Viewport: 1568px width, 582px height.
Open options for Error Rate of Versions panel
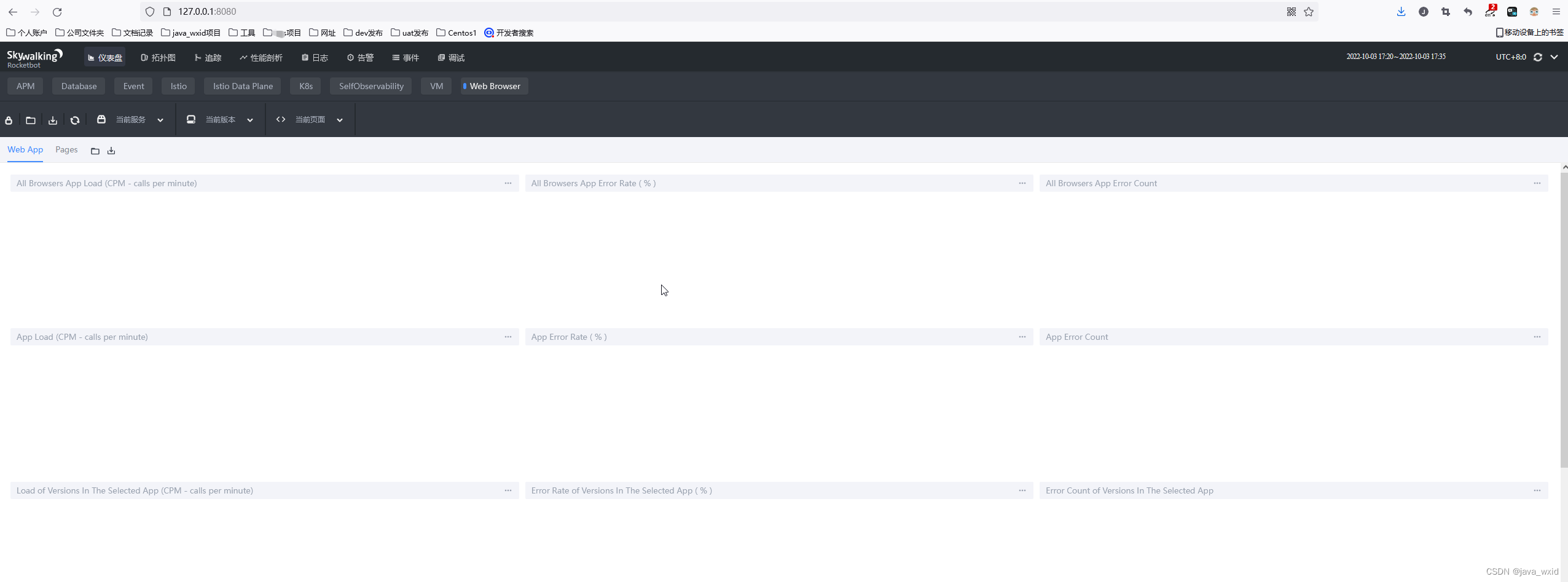(x=1022, y=490)
